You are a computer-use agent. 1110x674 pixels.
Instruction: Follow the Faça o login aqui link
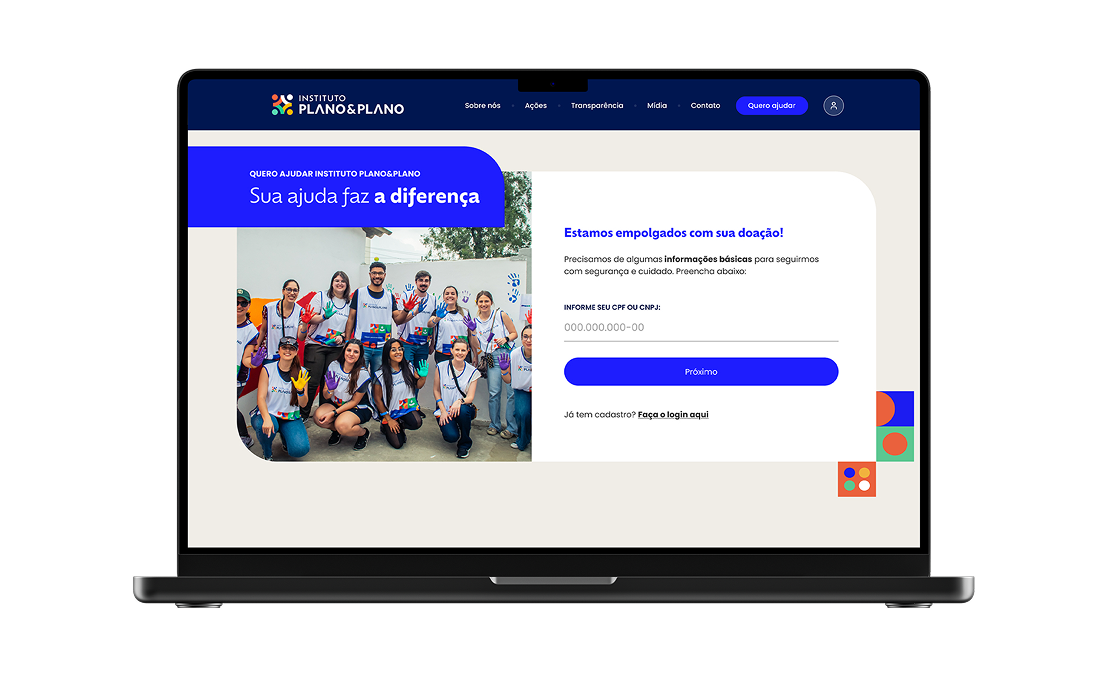[x=673, y=414]
